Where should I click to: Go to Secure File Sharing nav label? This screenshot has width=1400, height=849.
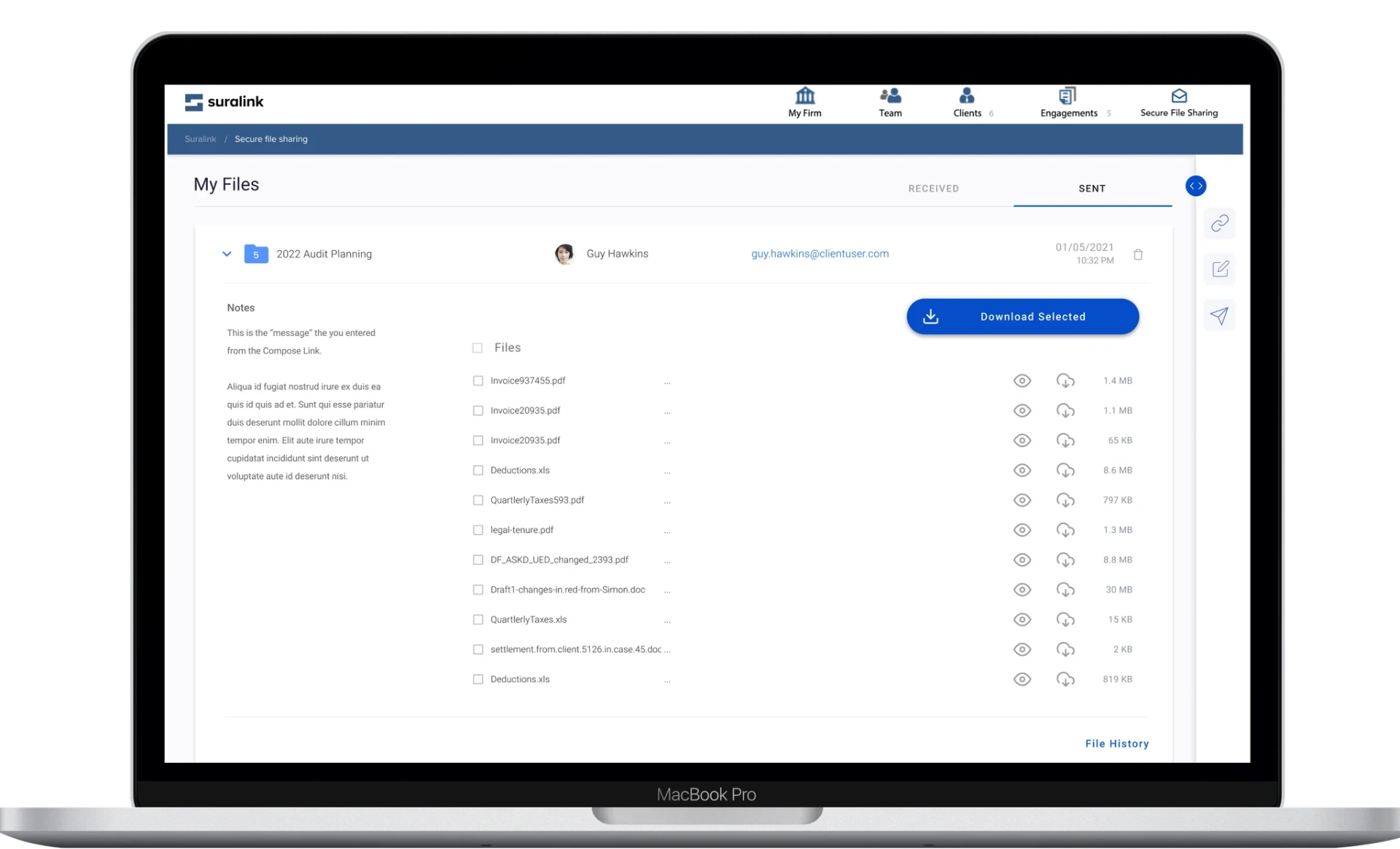point(1179,113)
